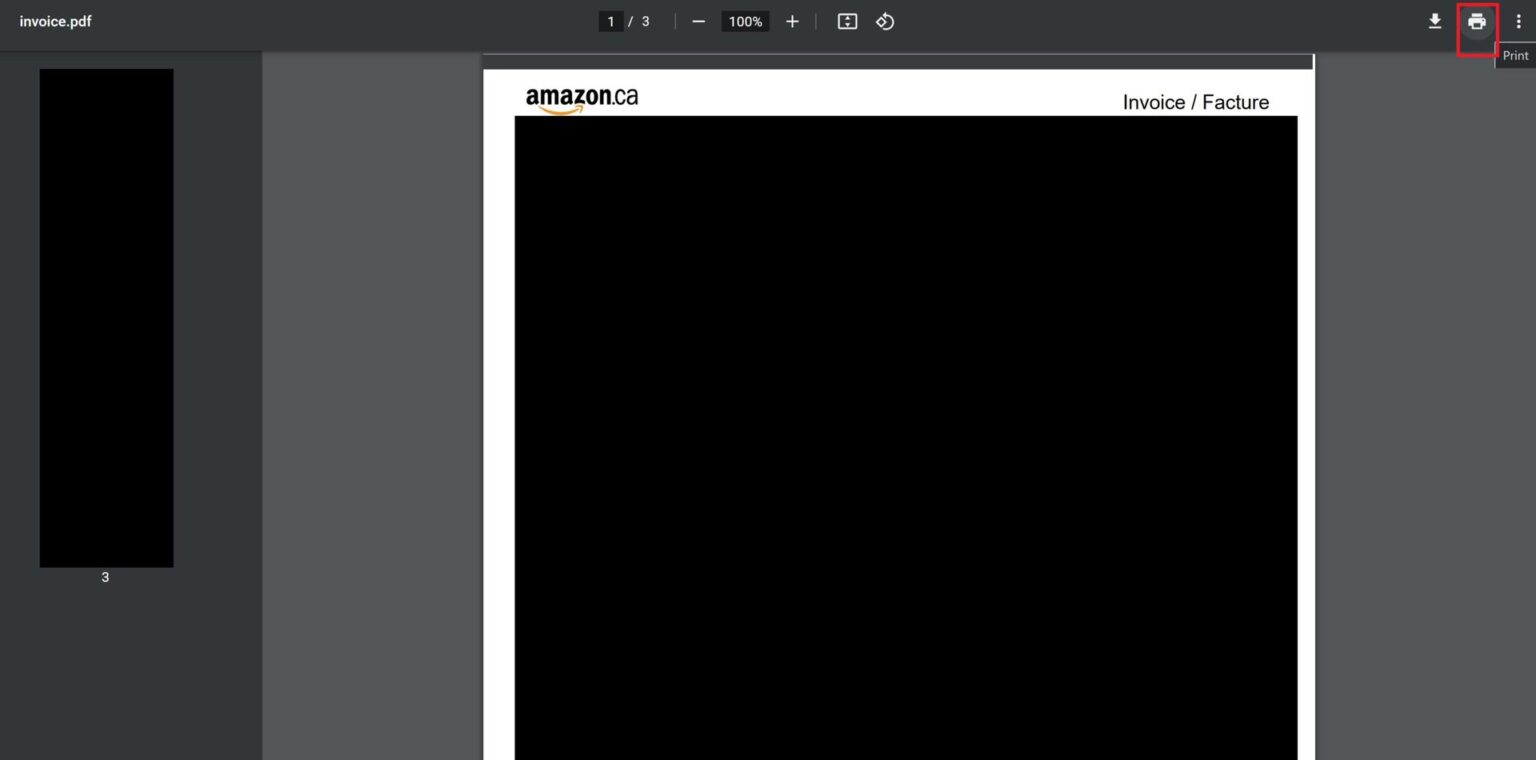Select the rotate counterclockwise icon

[x=884, y=21]
